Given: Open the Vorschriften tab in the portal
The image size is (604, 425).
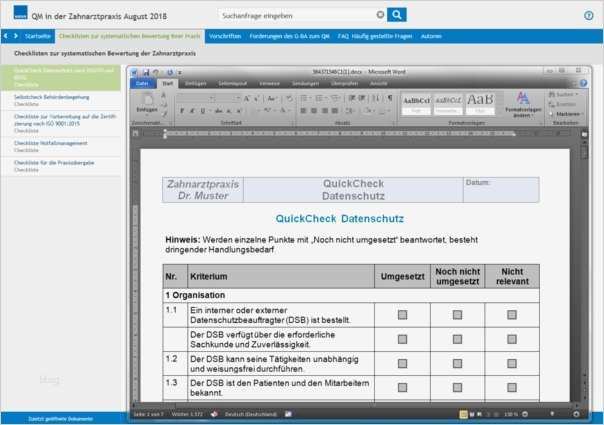Looking at the screenshot, I should click(x=225, y=36).
